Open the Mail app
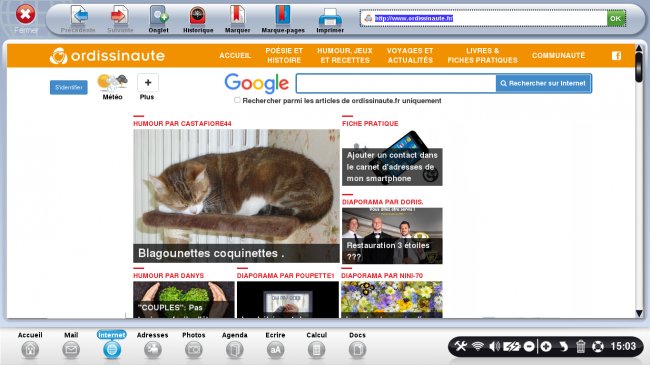This screenshot has height=365, width=650. pos(71,345)
